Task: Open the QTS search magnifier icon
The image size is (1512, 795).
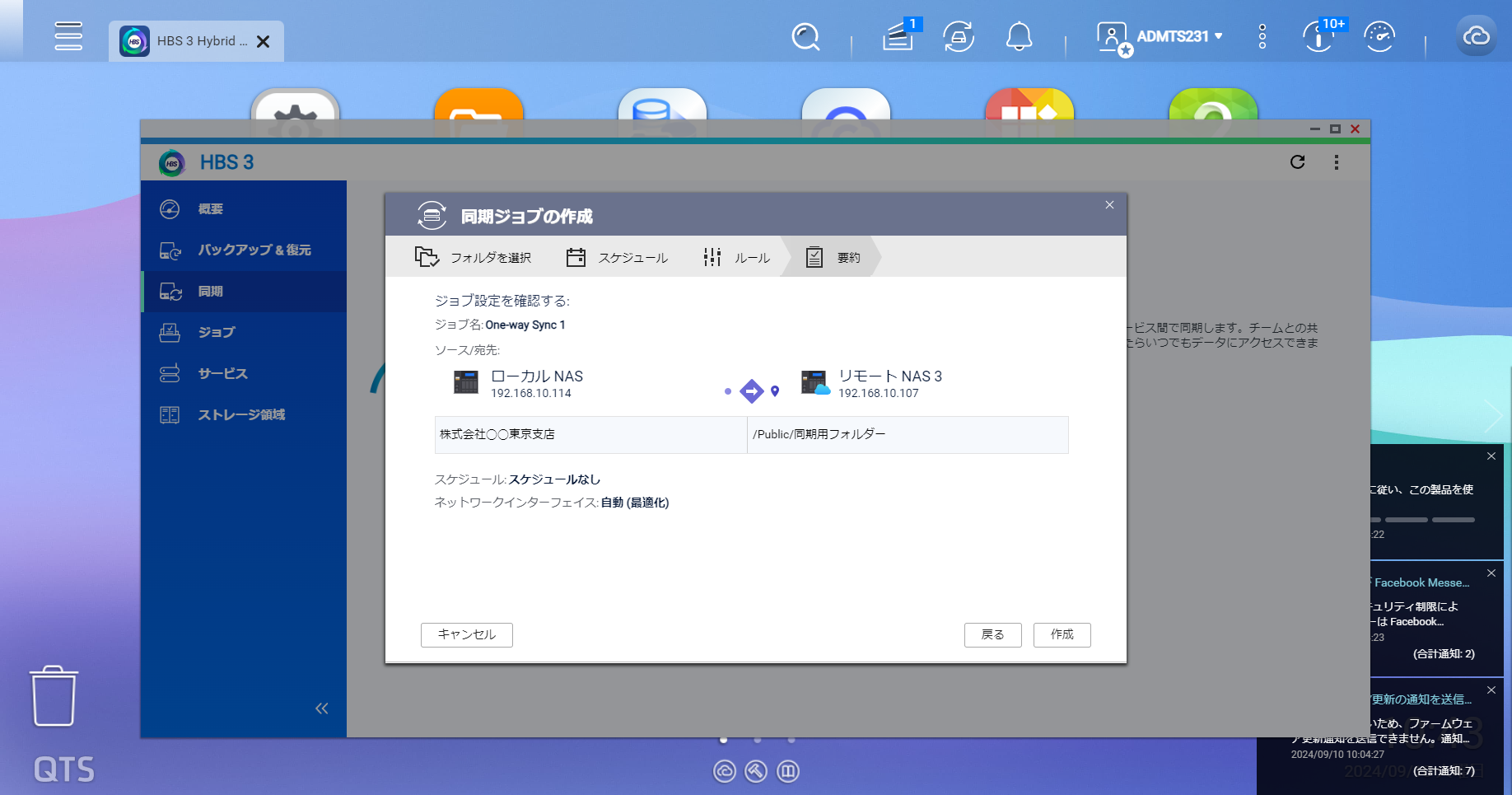Action: pos(805,37)
